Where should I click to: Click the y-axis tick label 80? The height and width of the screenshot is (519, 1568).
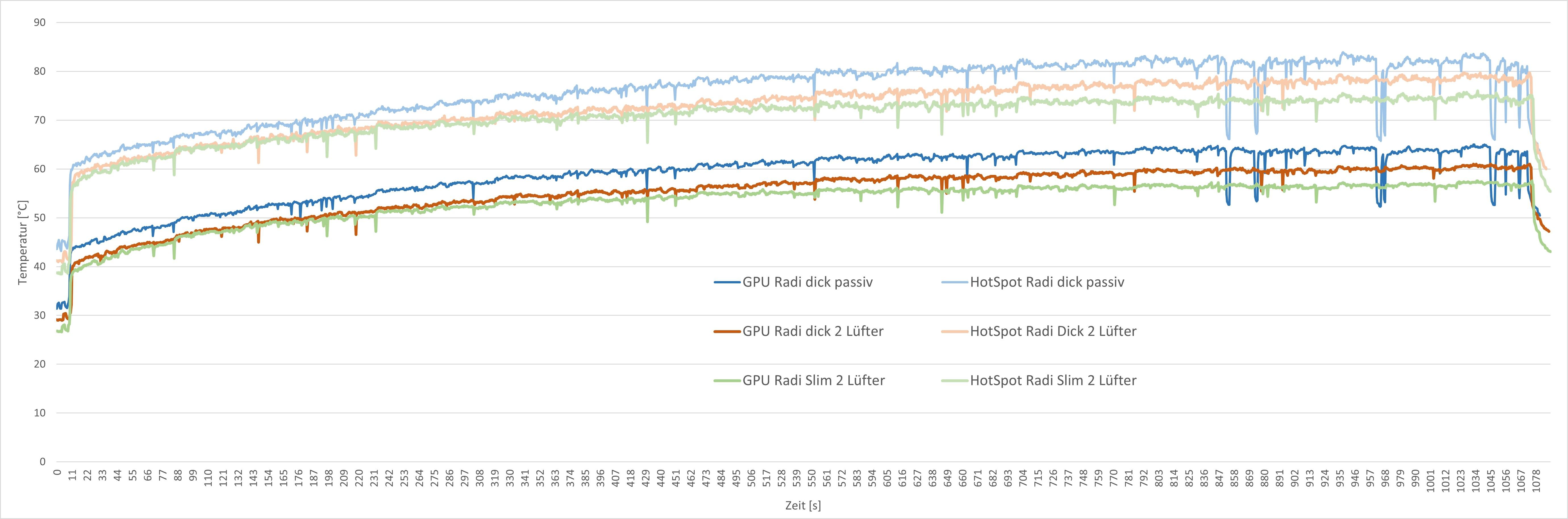point(39,71)
